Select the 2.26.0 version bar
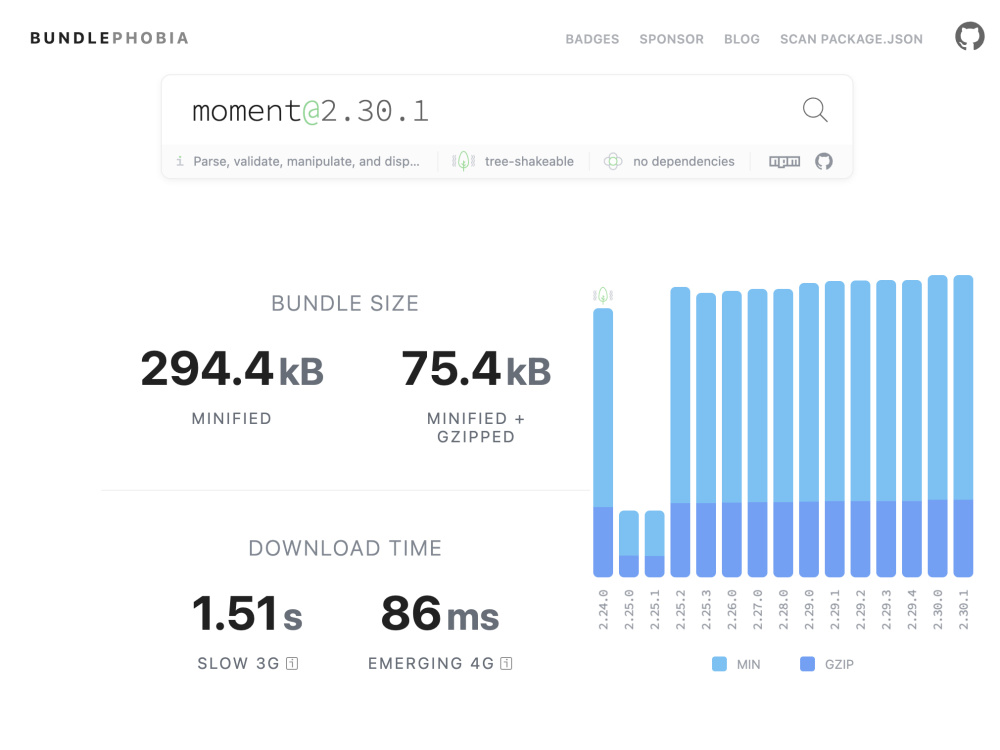Image resolution: width=1000 pixels, height=750 pixels. pyautogui.click(x=732, y=434)
